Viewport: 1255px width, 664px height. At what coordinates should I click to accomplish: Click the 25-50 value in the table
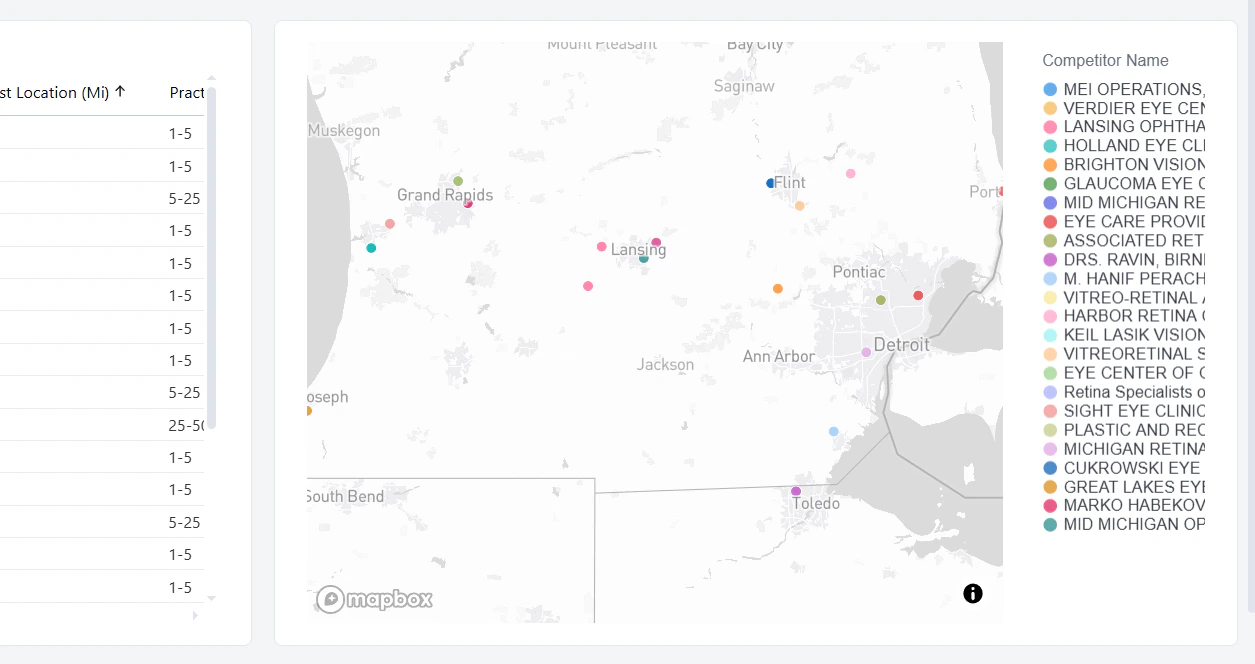186,425
